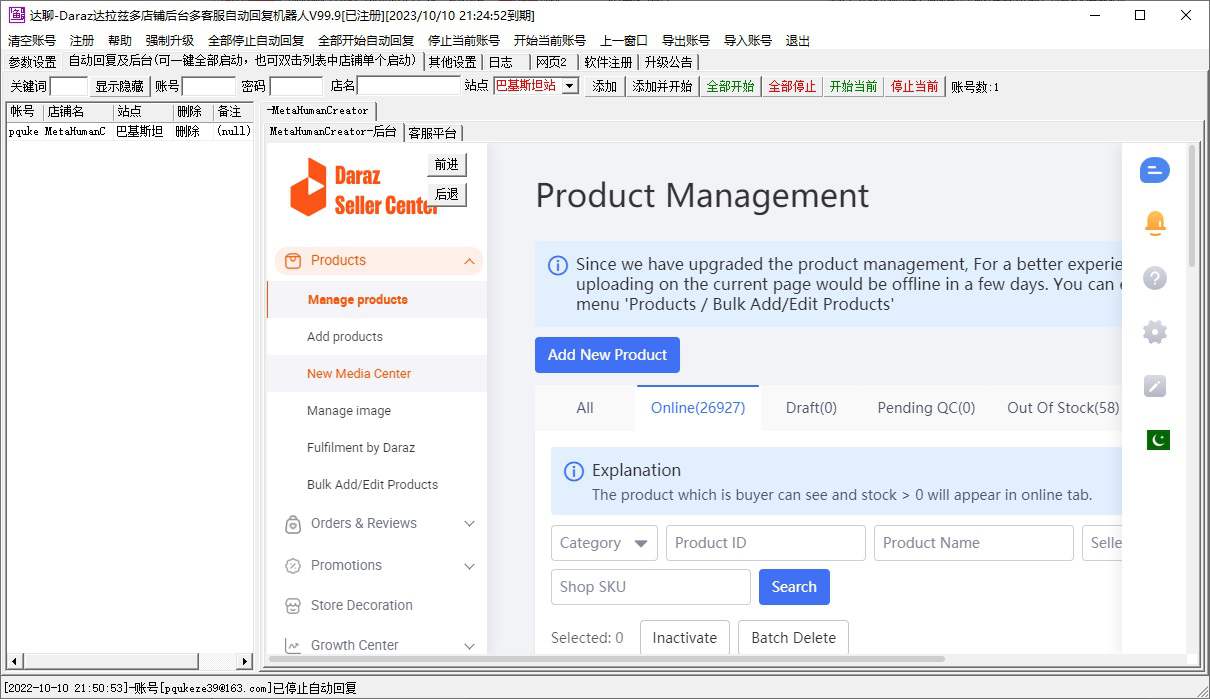The image size is (1210, 699).
Task: Click the Add New Product button
Action: 607,355
